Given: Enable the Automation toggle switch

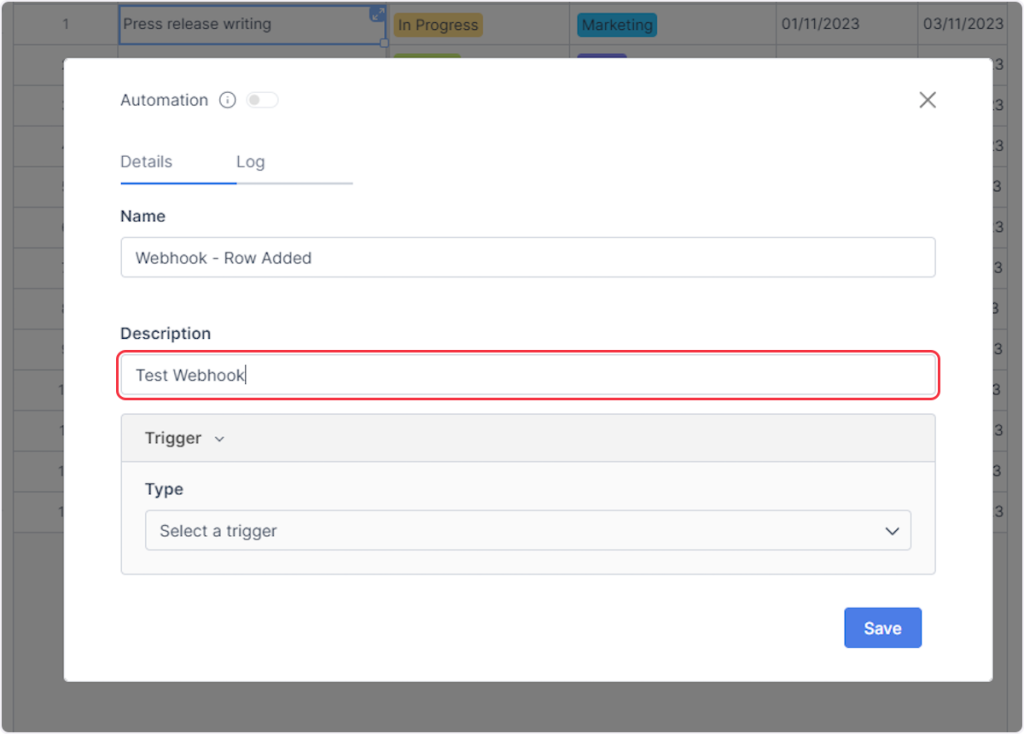Looking at the screenshot, I should point(262,100).
